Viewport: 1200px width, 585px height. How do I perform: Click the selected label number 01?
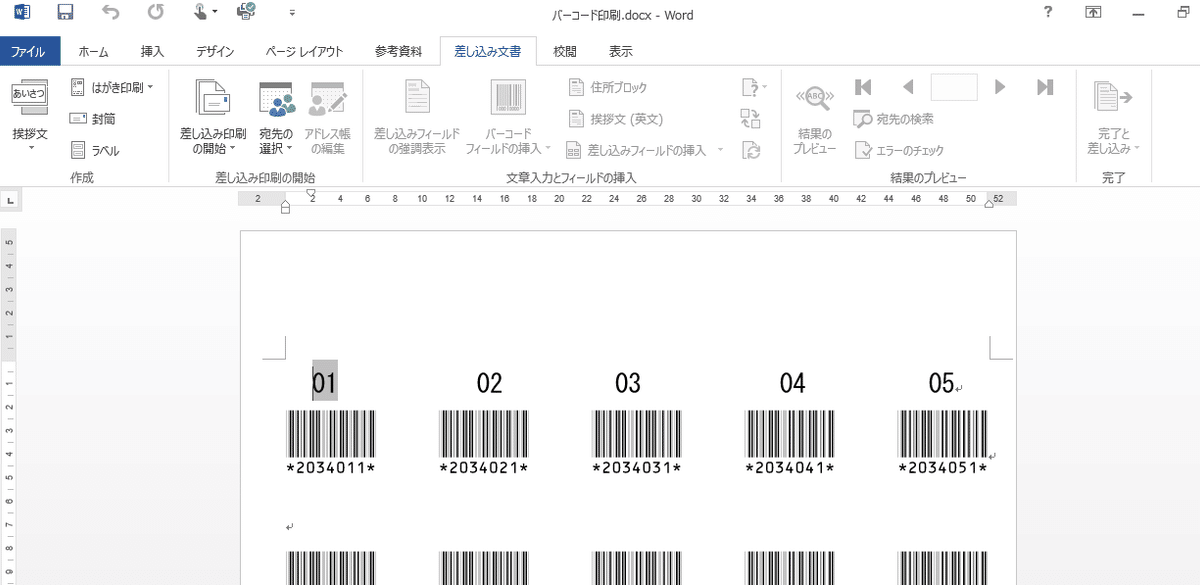(325, 383)
